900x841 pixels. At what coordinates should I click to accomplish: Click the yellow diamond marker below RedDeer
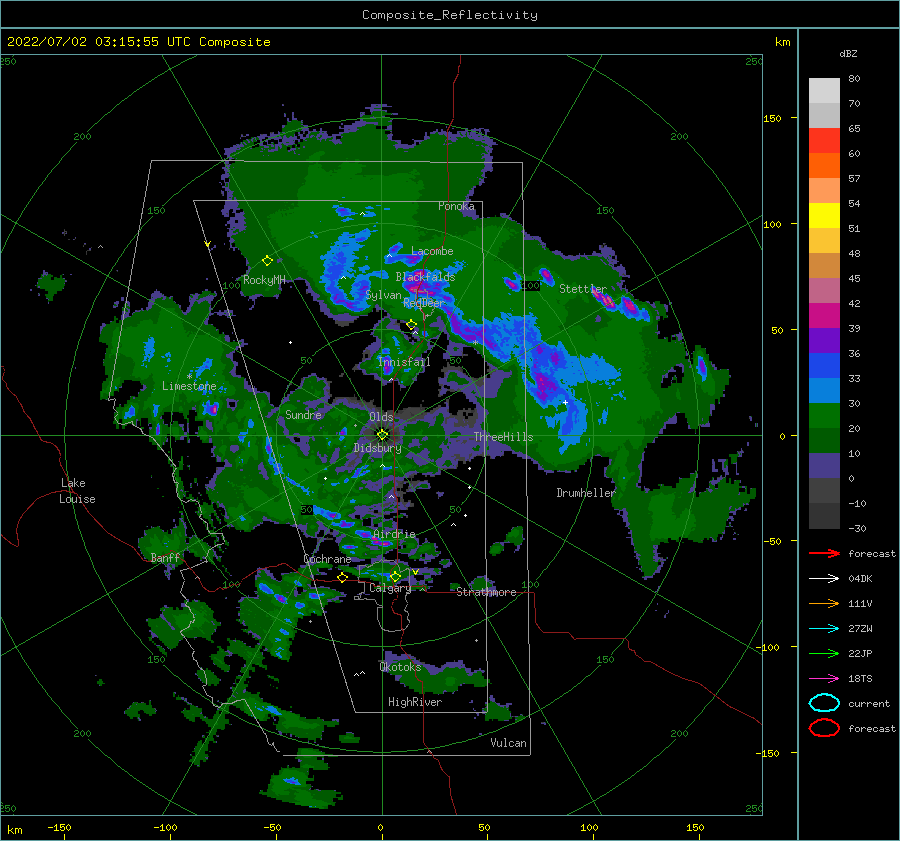(411, 325)
